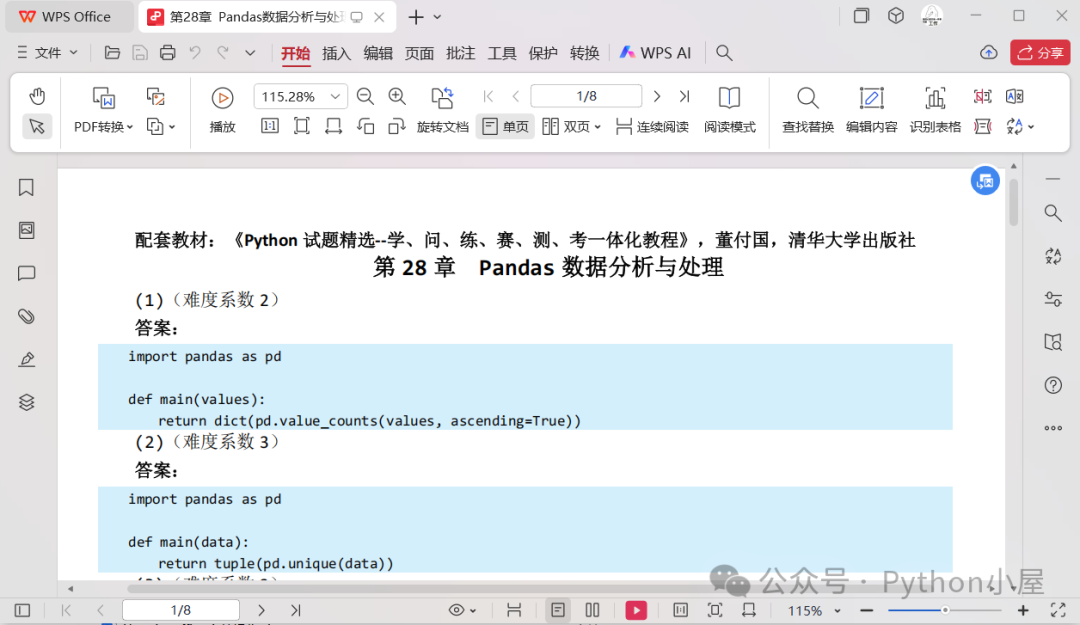Image resolution: width=1080 pixels, height=625 pixels.
Task: Open the layers panel in sidebar
Action: pyautogui.click(x=26, y=402)
